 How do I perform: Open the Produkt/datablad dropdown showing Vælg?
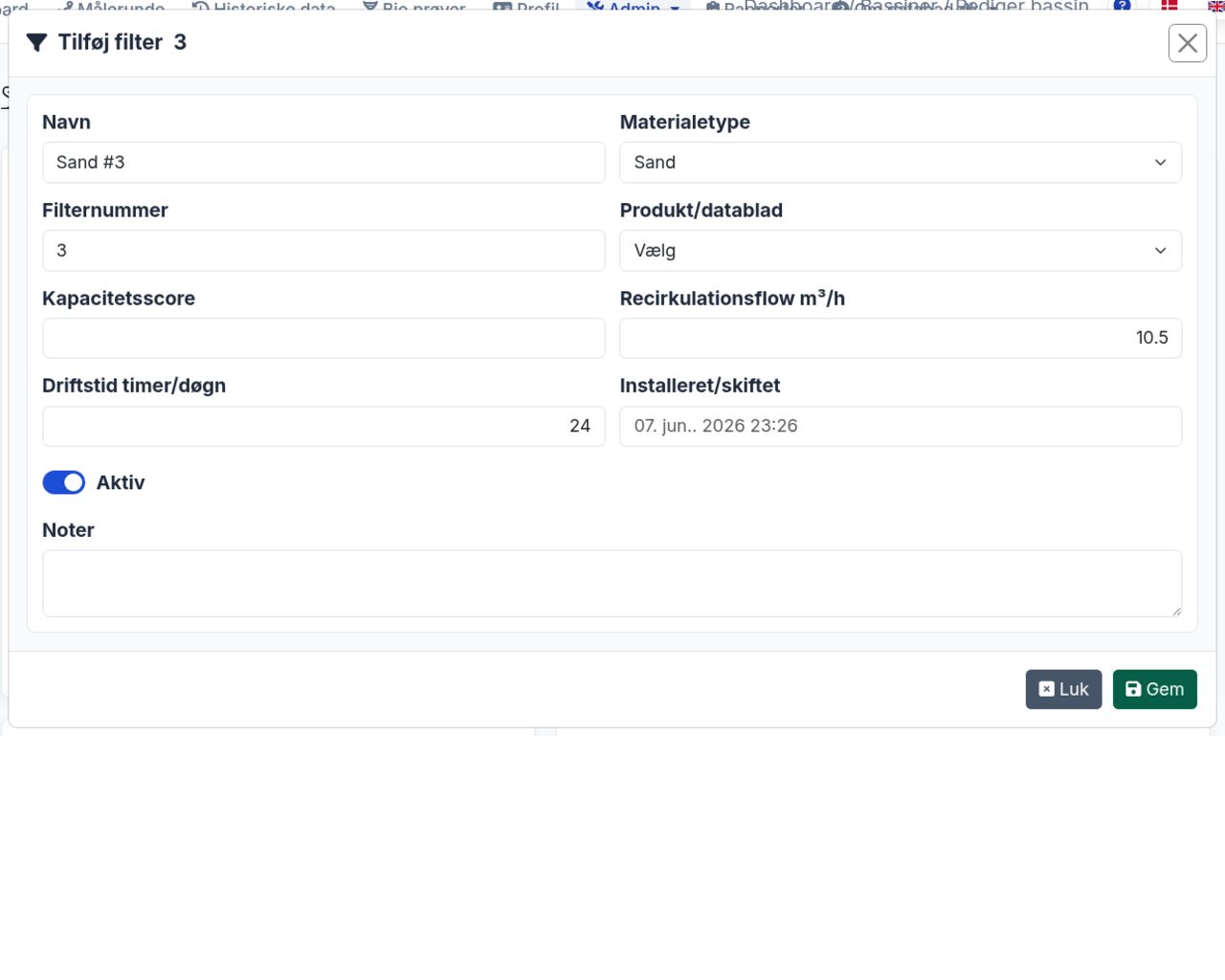(x=901, y=251)
